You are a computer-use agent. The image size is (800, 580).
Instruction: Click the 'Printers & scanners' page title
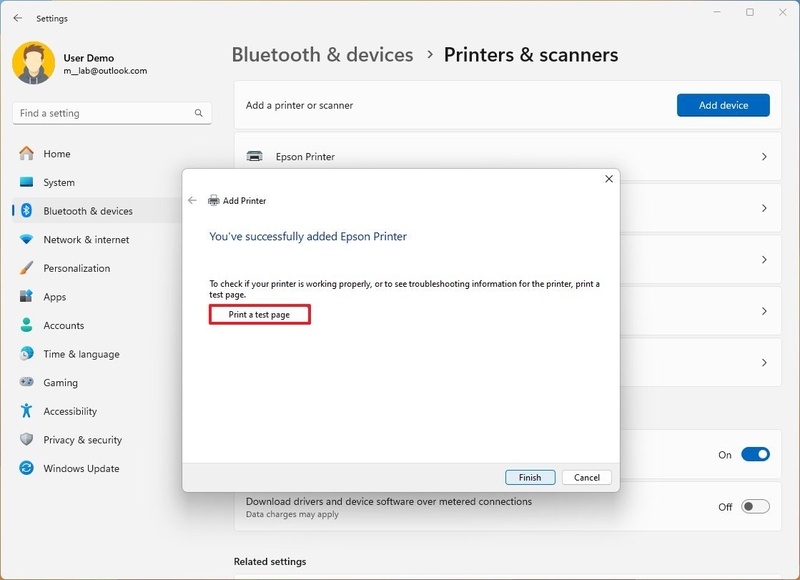tap(531, 55)
